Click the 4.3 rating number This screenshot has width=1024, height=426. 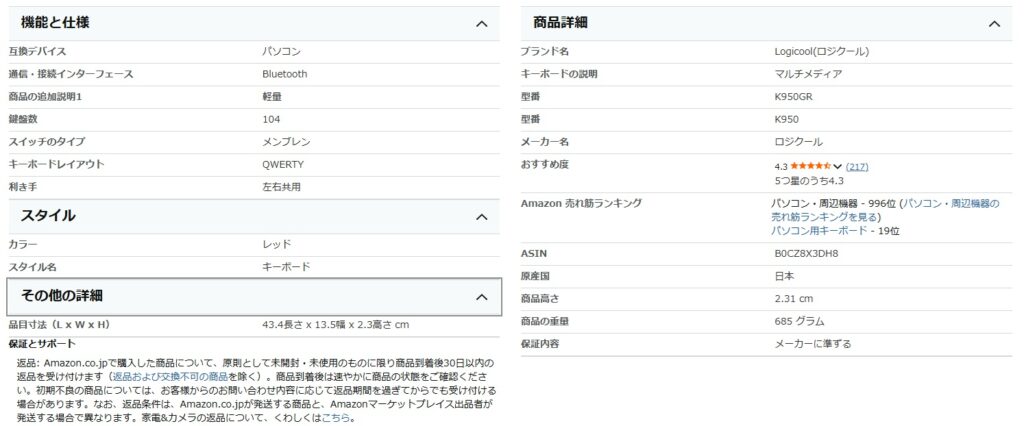pos(781,166)
